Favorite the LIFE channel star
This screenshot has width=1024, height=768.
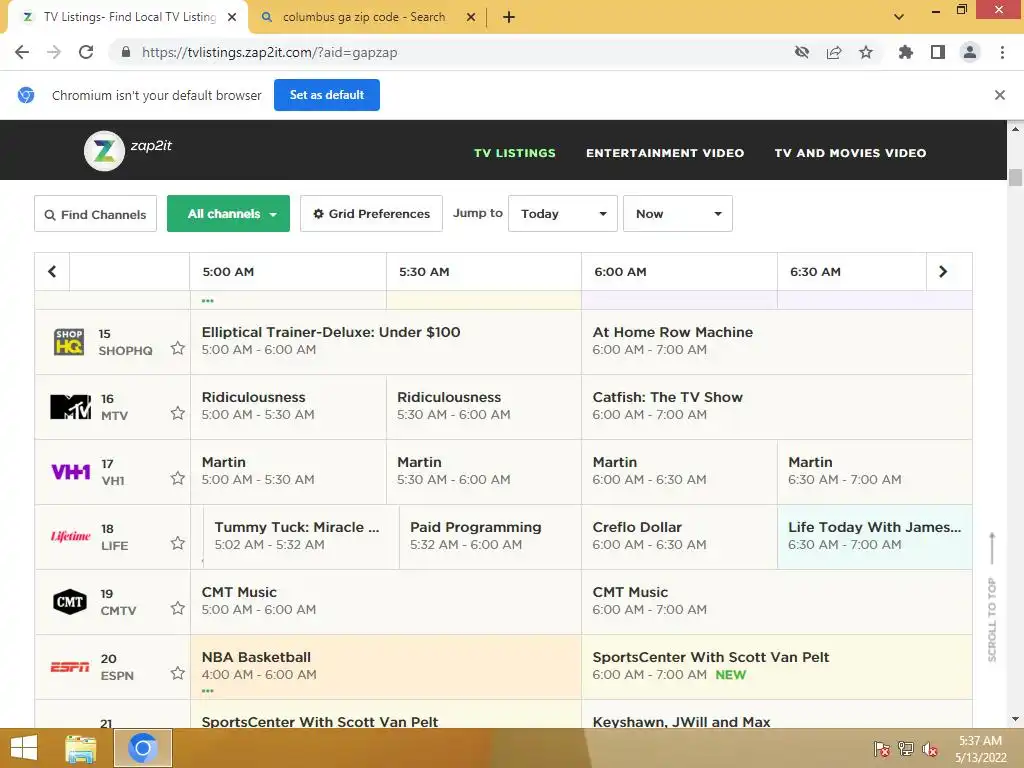[x=178, y=543]
